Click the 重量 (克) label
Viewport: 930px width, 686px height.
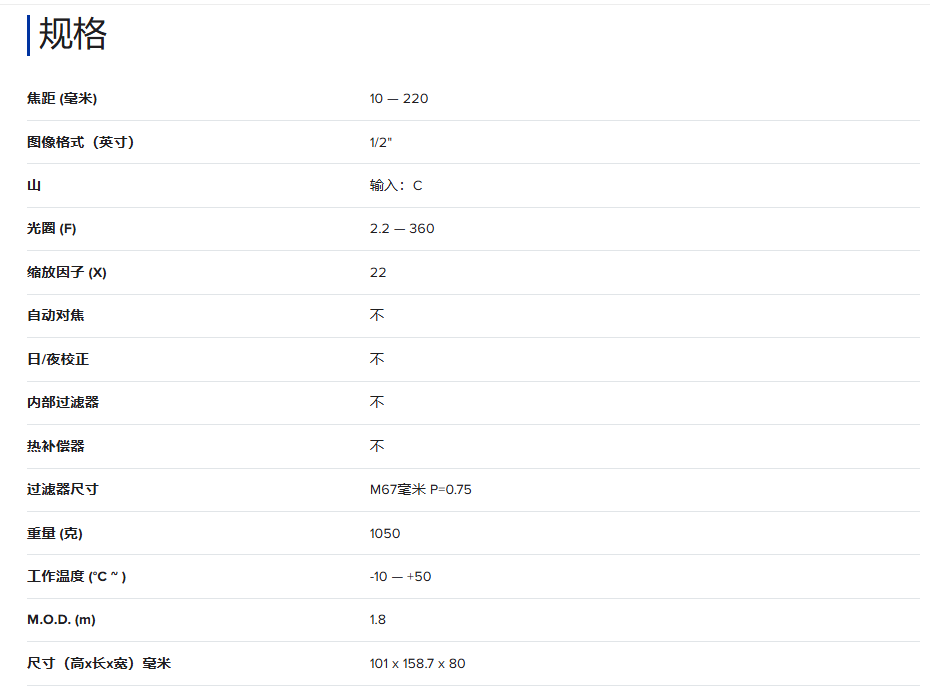[55, 533]
